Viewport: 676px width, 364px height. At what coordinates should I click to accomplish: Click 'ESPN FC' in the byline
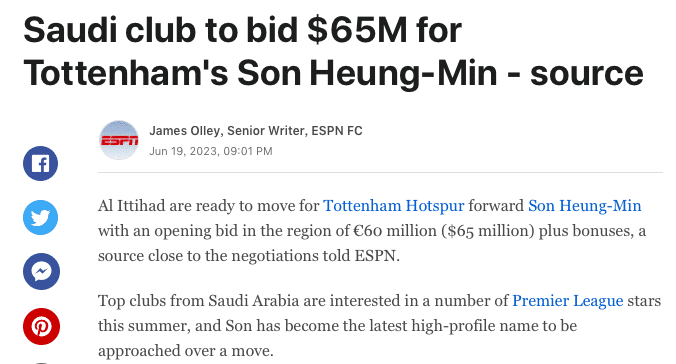(337, 131)
